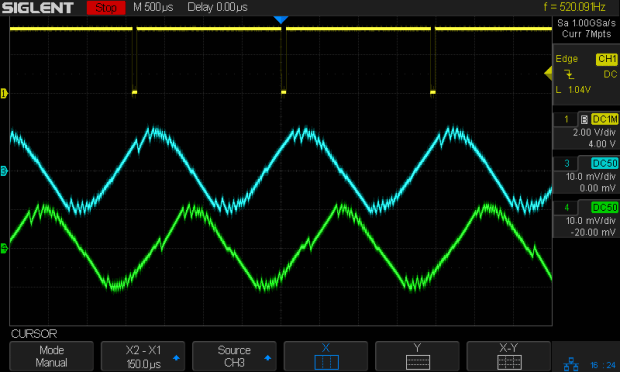Click the falling edge trigger slope icon

pyautogui.click(x=569, y=74)
